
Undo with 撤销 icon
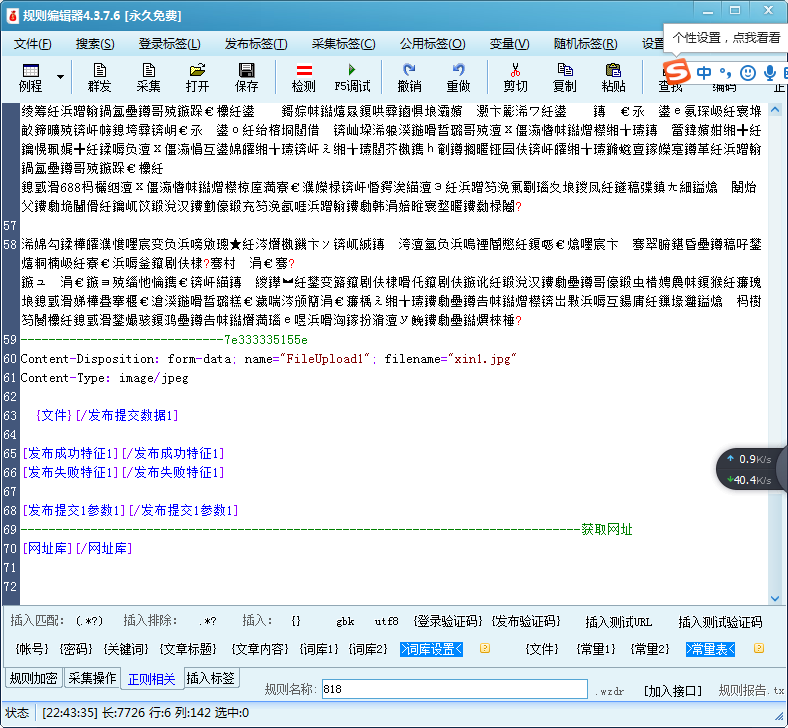pyautogui.click(x=409, y=77)
